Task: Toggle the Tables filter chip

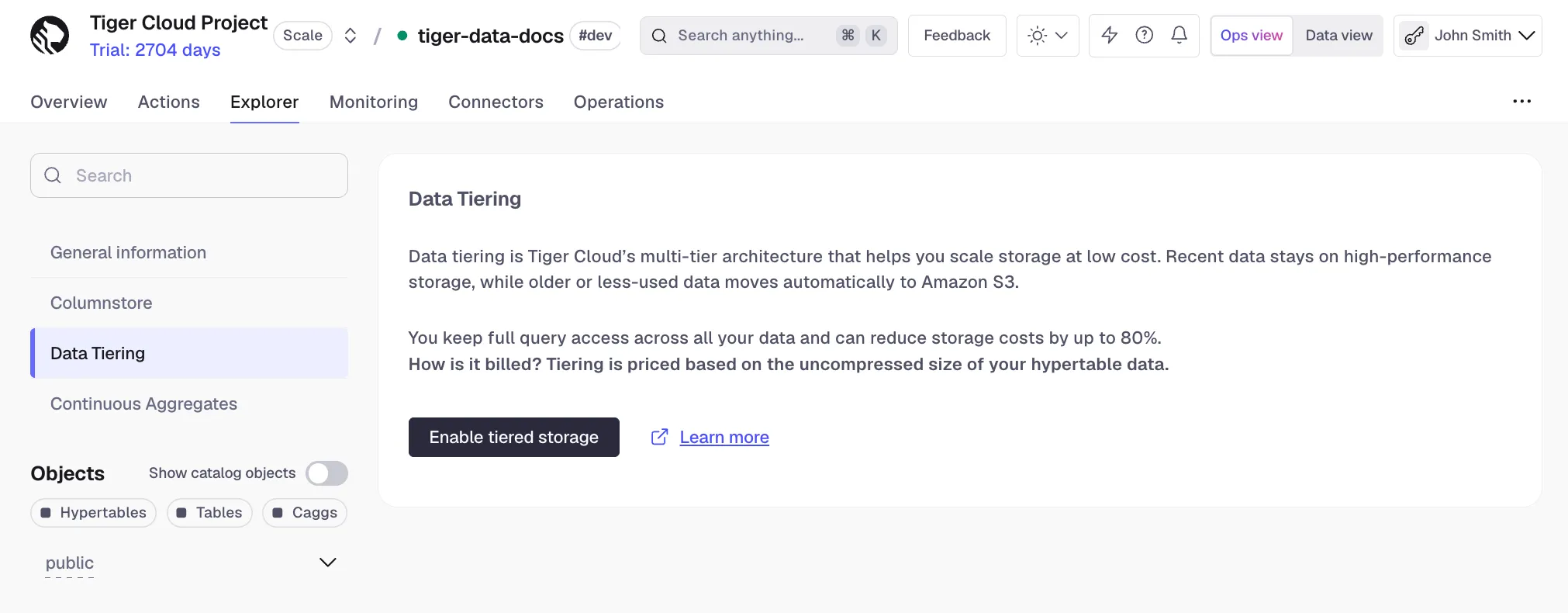Action: coord(209,513)
